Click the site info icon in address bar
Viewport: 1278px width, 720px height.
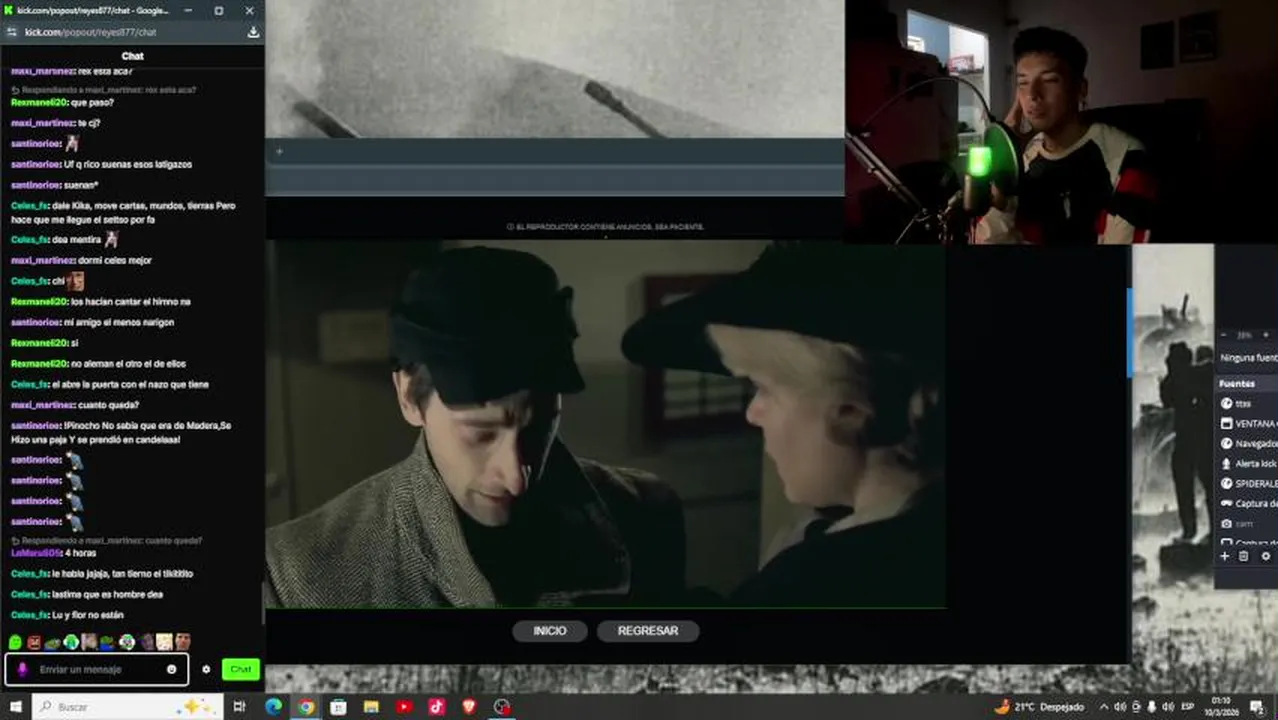(x=12, y=32)
